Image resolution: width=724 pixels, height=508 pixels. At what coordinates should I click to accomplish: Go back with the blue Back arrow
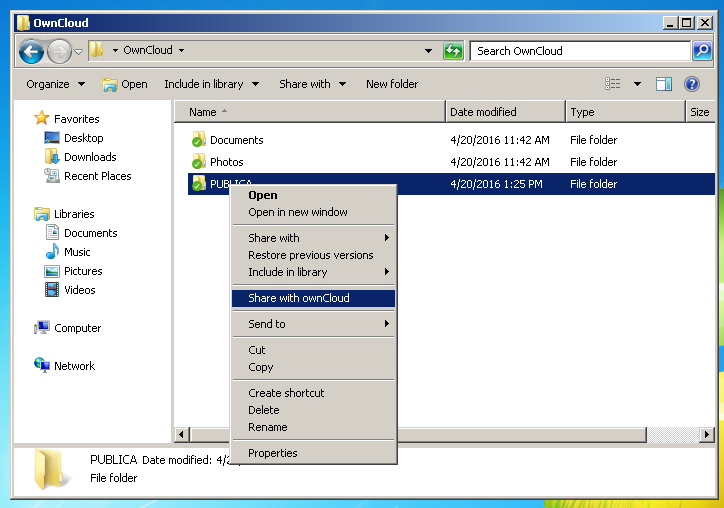[x=31, y=51]
